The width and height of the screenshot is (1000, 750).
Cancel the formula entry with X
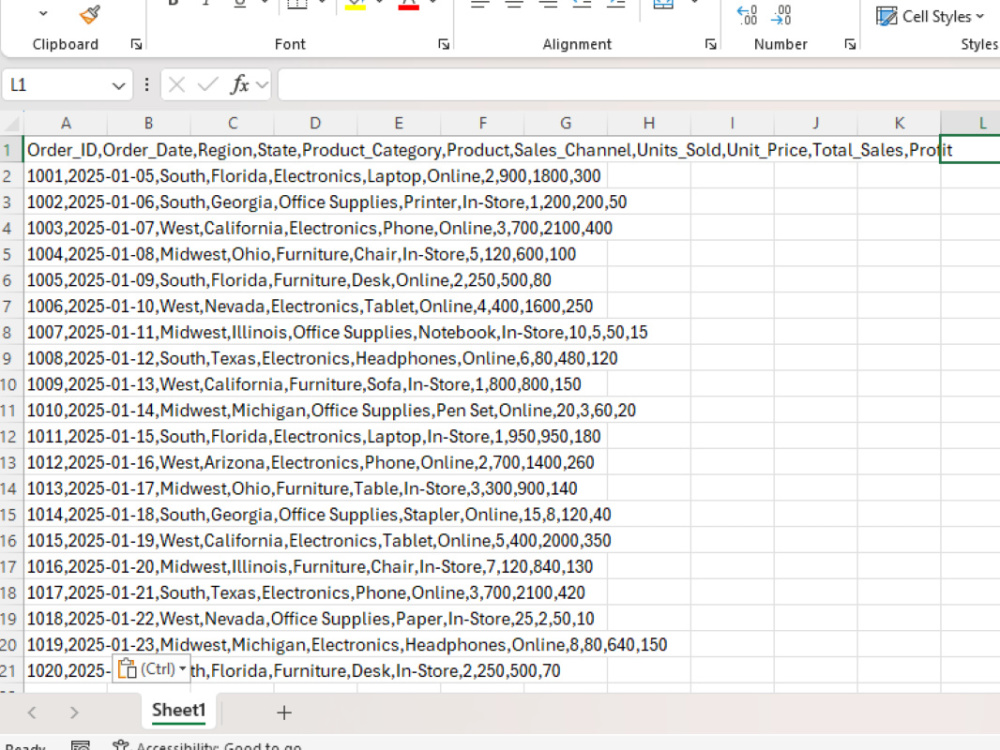click(177, 84)
